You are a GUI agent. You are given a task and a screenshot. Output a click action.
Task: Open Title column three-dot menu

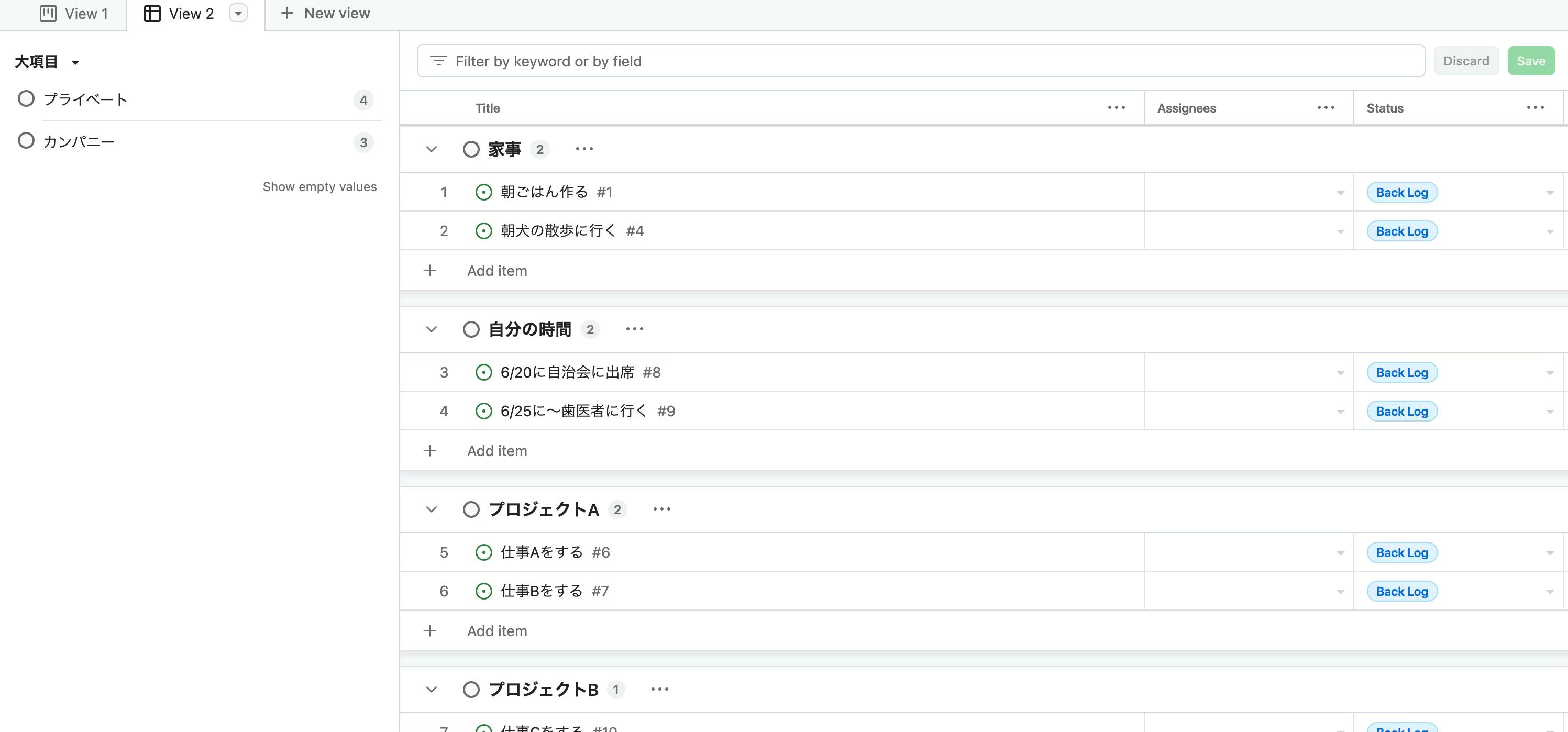(x=1117, y=108)
